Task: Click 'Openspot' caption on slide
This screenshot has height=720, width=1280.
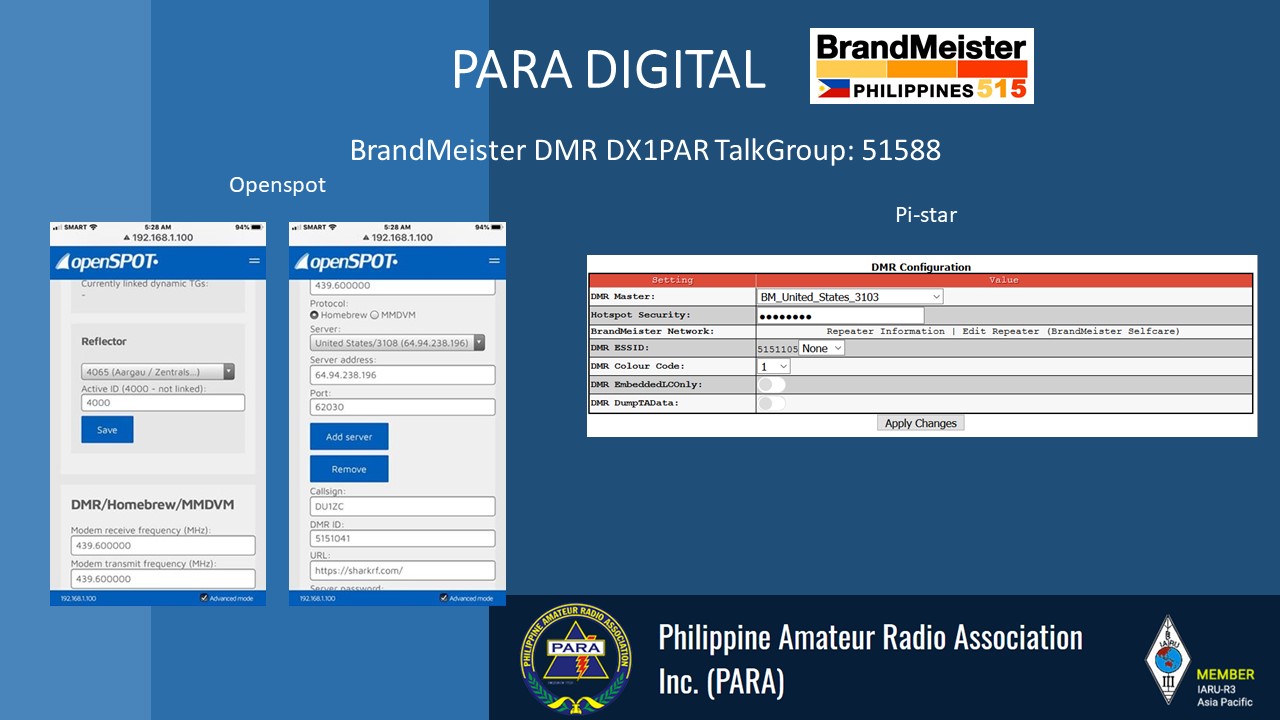Action: pyautogui.click(x=278, y=185)
